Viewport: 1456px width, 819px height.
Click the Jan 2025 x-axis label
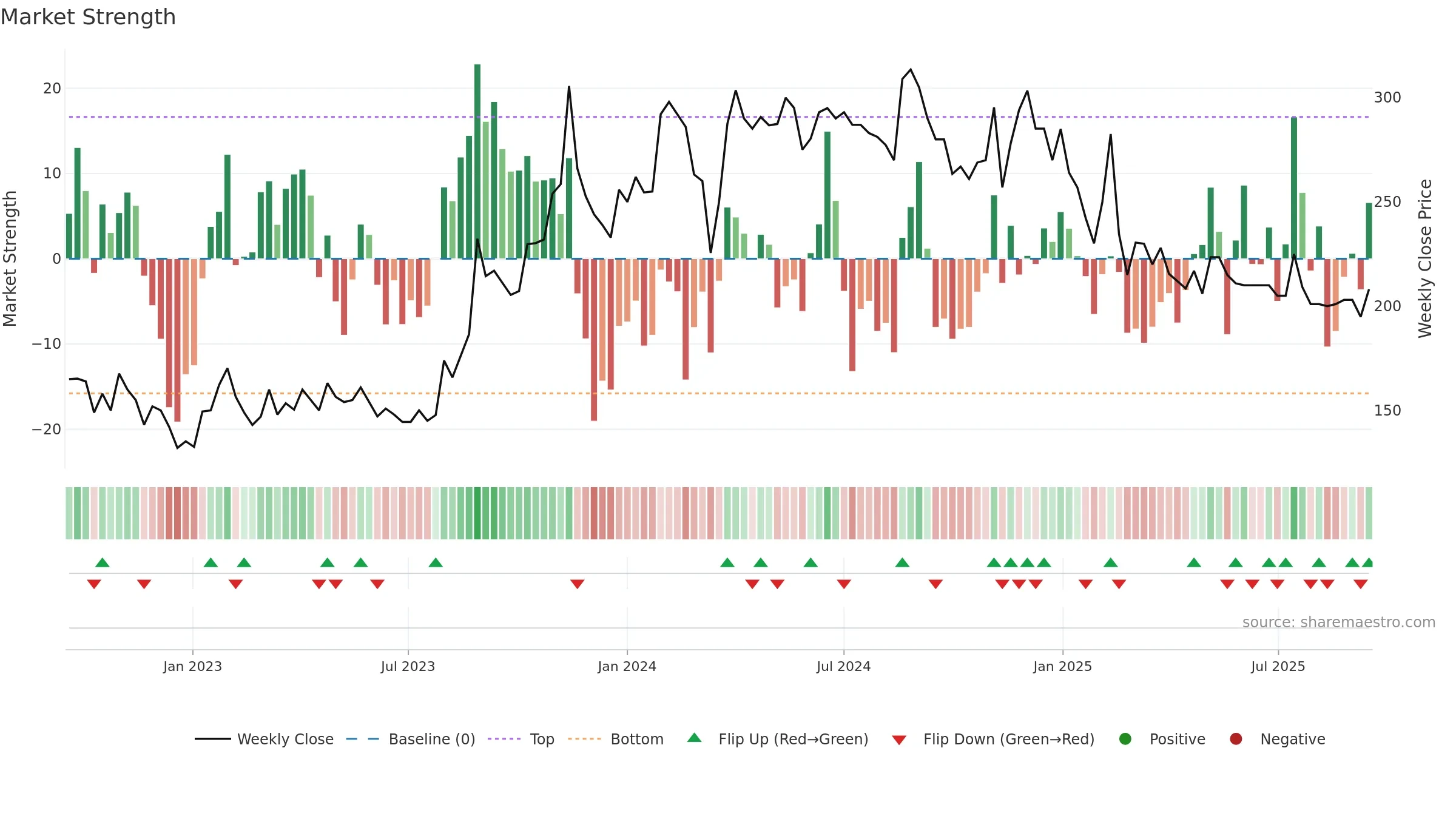pyautogui.click(x=1062, y=666)
